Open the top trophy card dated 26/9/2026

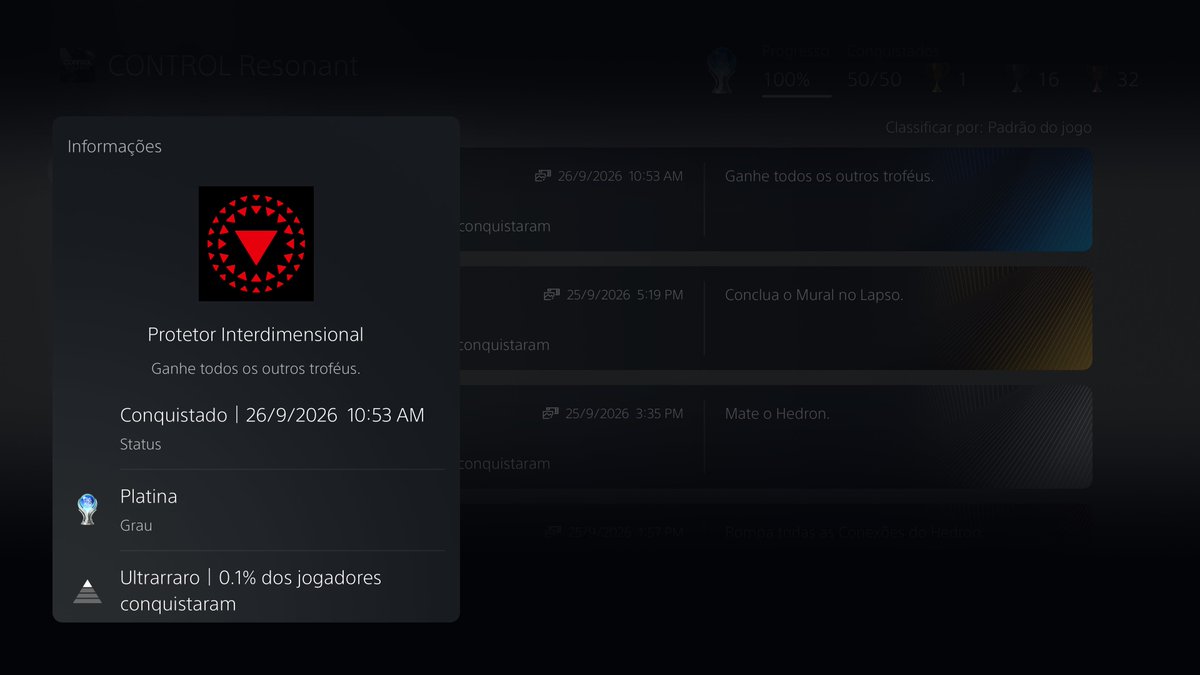pyautogui.click(x=776, y=199)
